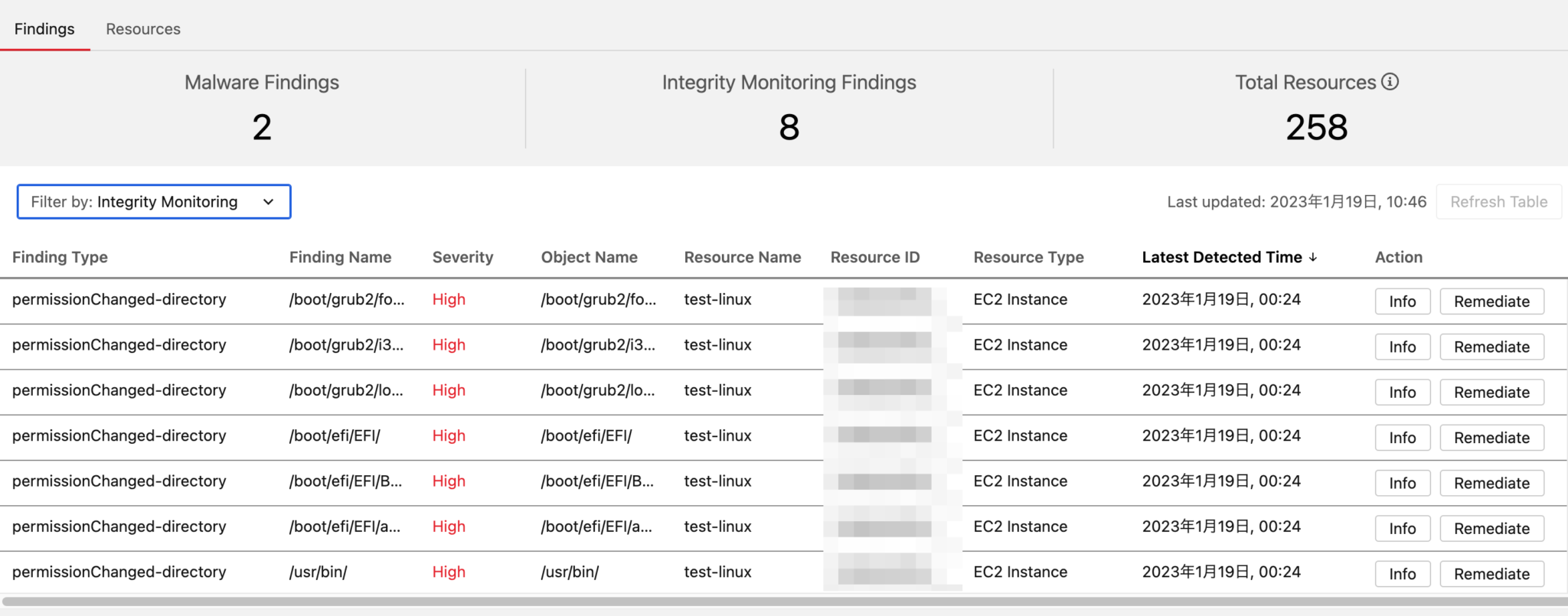Click the sort arrow on Latest Detected Time
The width and height of the screenshot is (1568, 616).
pos(1314,257)
